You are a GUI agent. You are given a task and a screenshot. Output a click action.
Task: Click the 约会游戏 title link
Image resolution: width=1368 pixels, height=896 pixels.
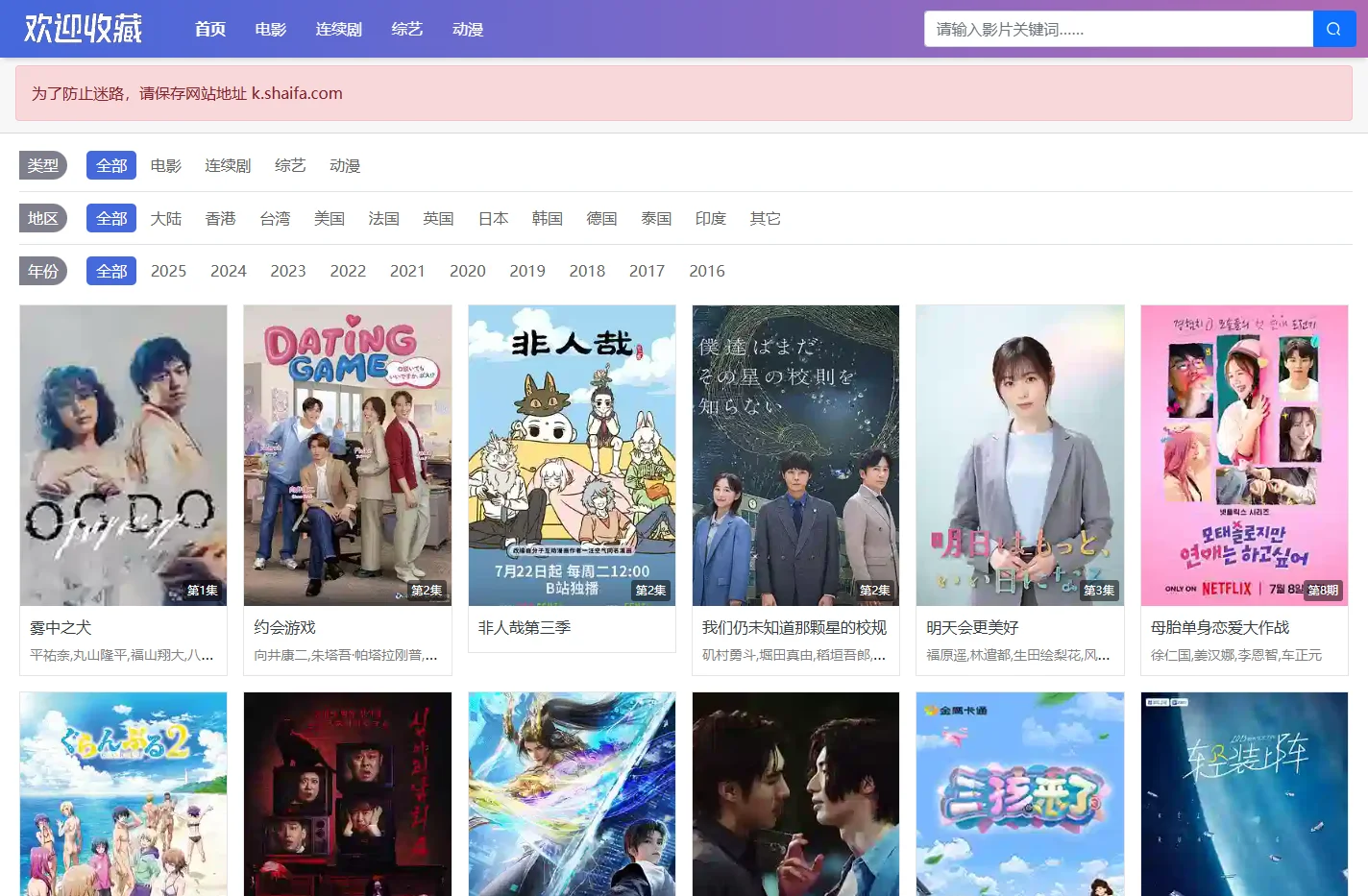click(284, 627)
